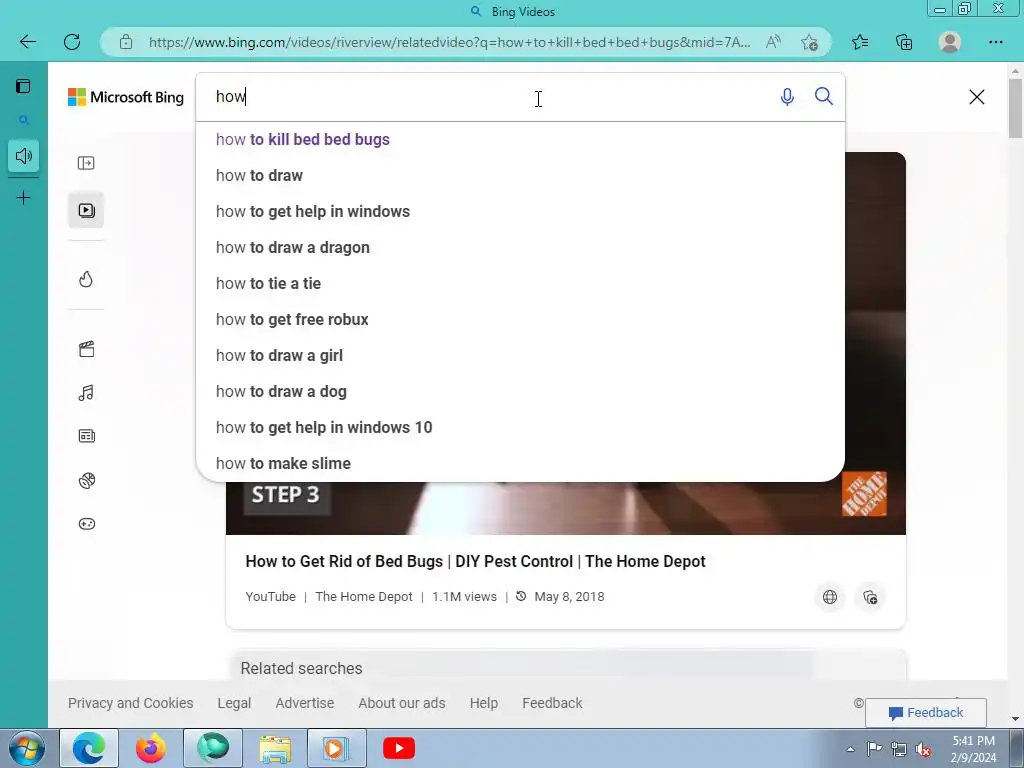Open Music videos note icon
1024x768 pixels.
click(x=86, y=392)
